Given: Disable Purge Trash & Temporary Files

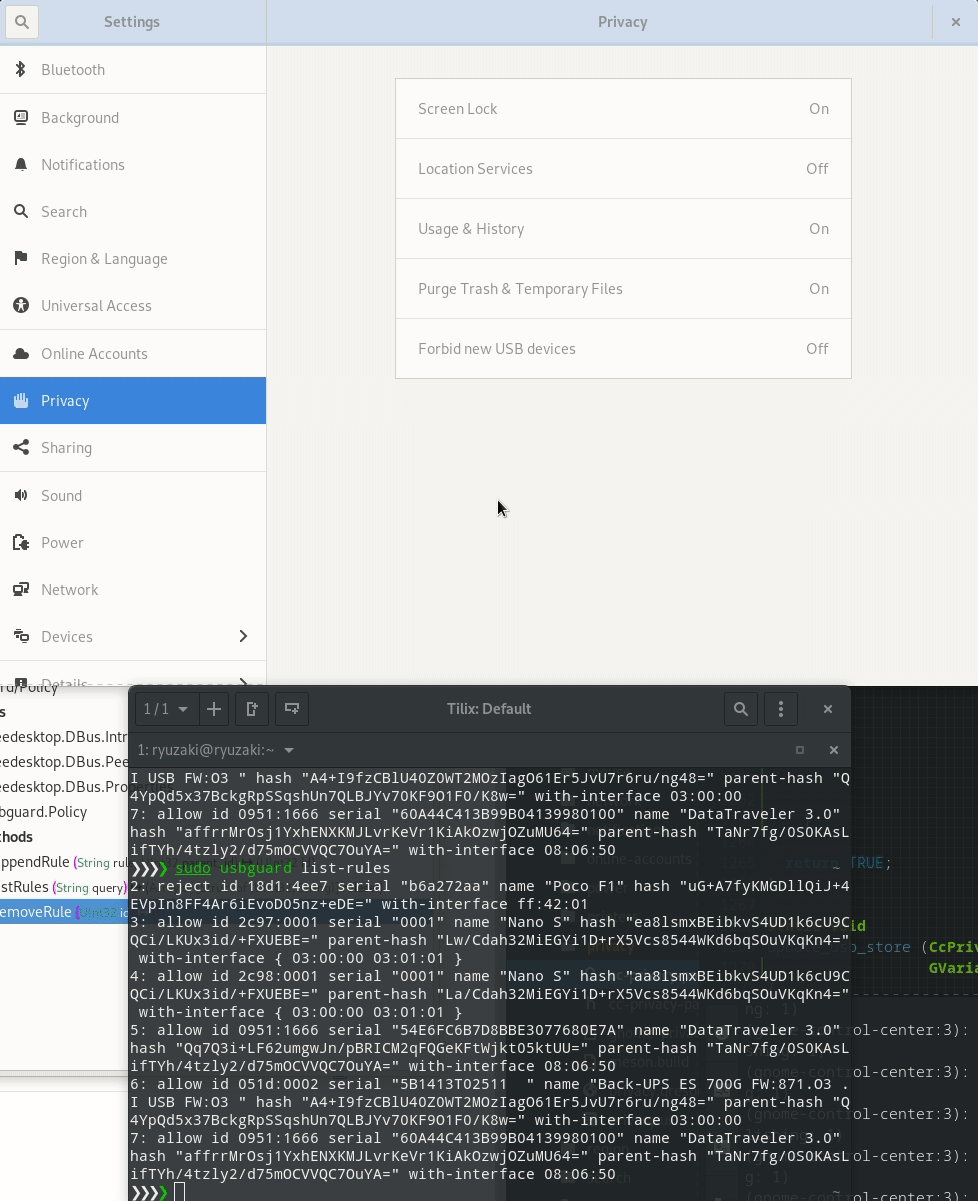Looking at the screenshot, I should (623, 288).
